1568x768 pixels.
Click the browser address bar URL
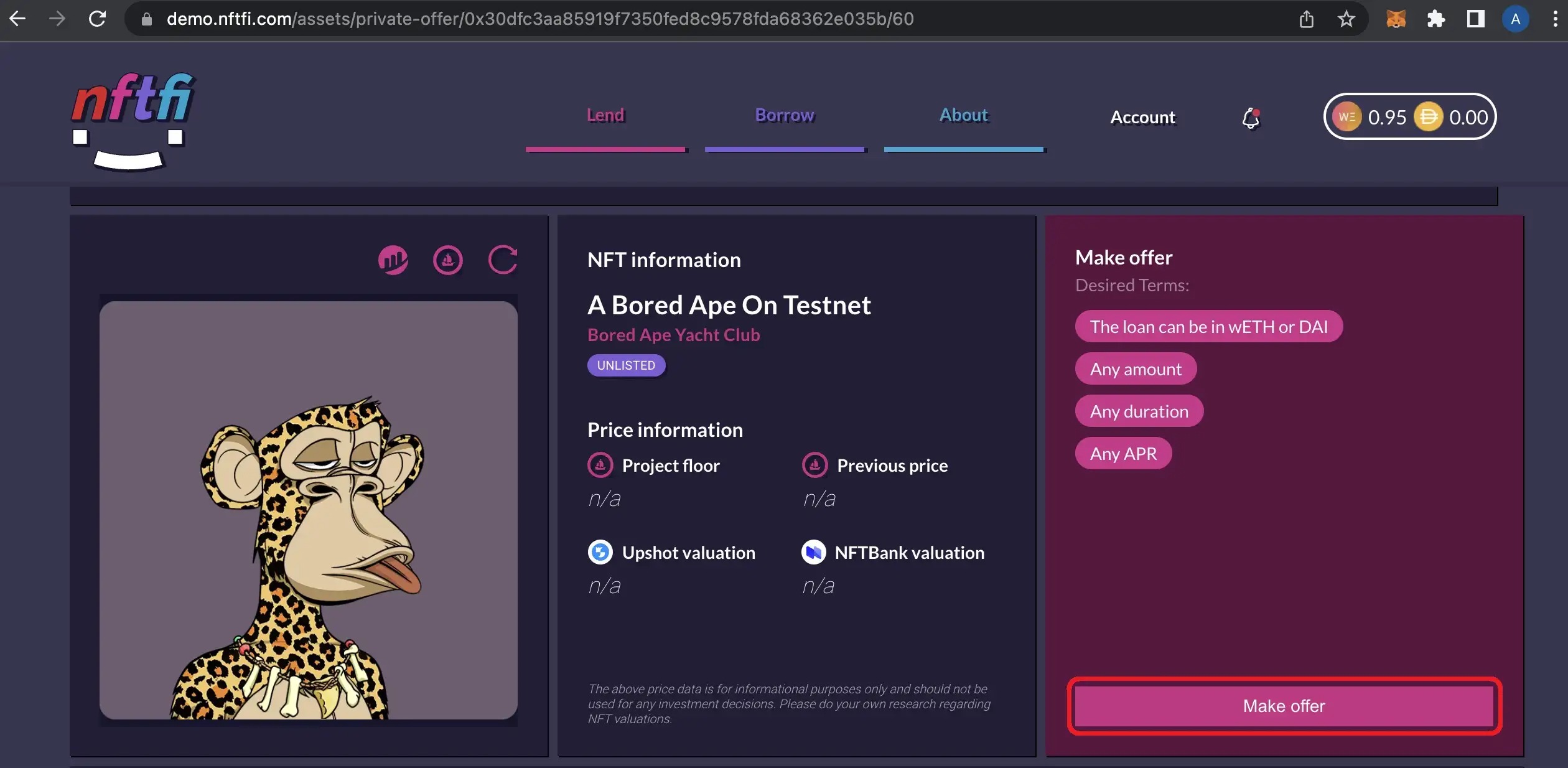[540, 19]
